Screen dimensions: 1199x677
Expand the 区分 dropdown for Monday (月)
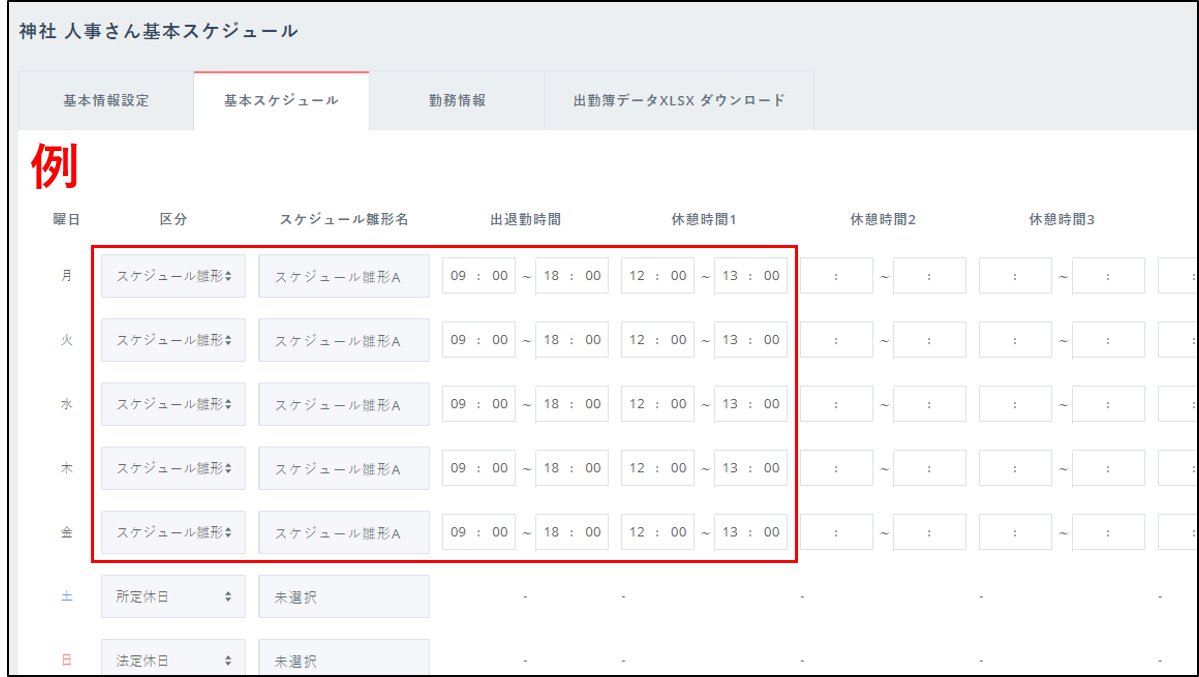coord(173,276)
